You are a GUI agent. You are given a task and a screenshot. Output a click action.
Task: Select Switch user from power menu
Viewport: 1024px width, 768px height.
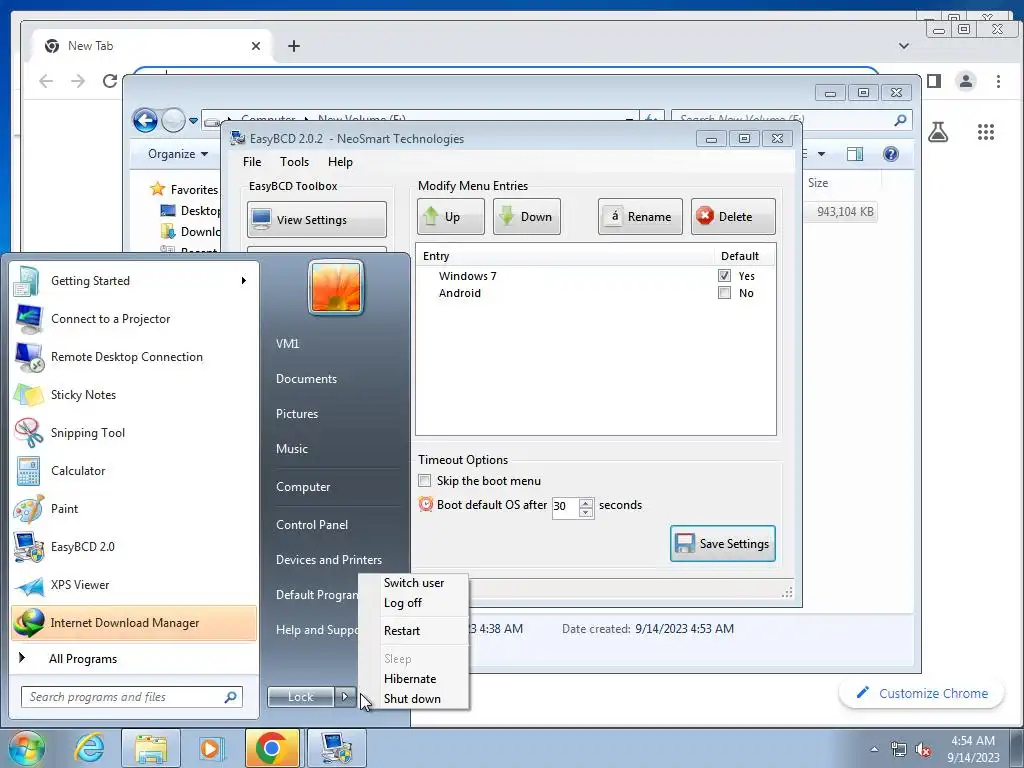(414, 583)
